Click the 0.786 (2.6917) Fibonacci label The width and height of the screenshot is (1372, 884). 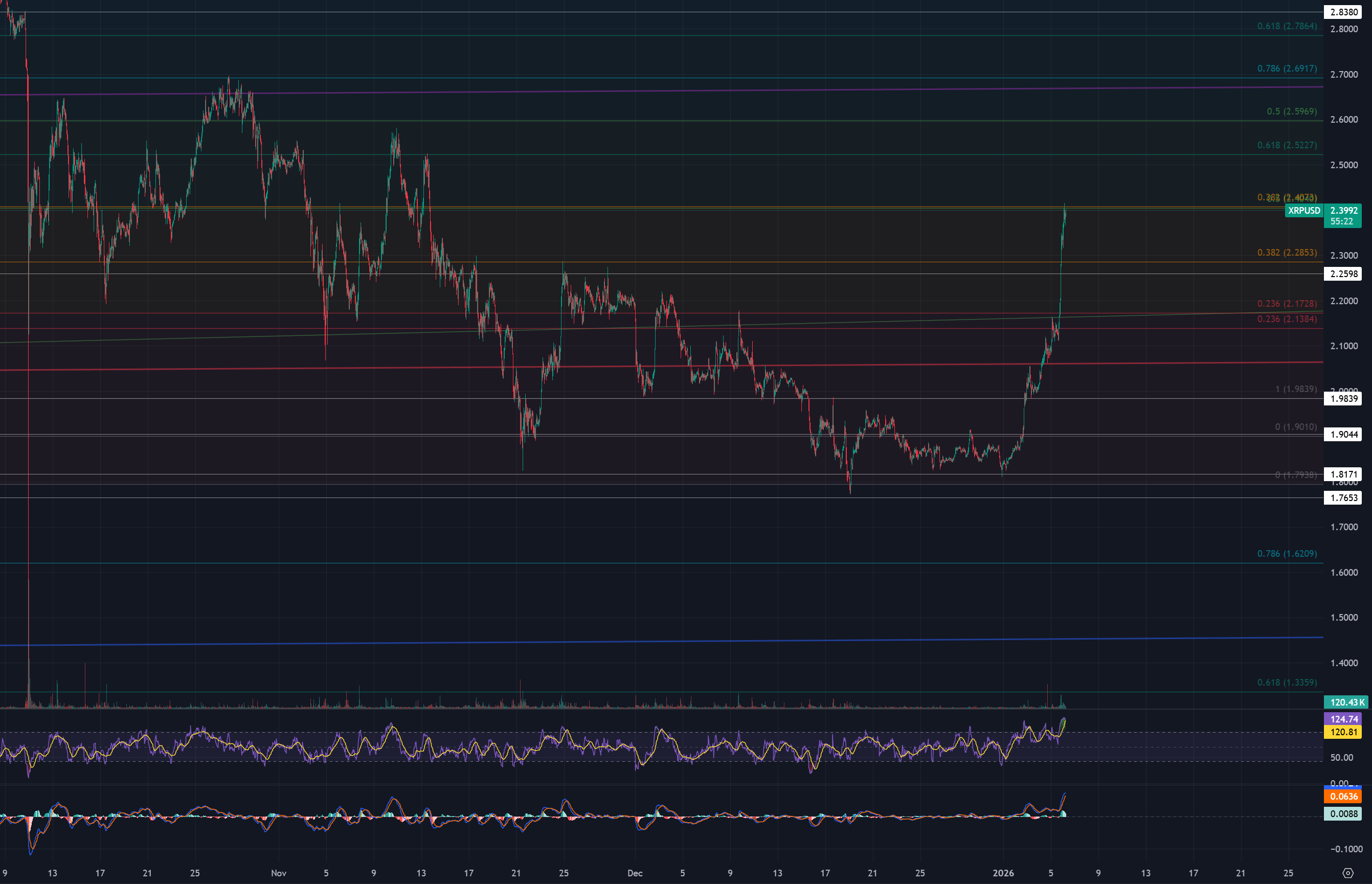point(1287,69)
